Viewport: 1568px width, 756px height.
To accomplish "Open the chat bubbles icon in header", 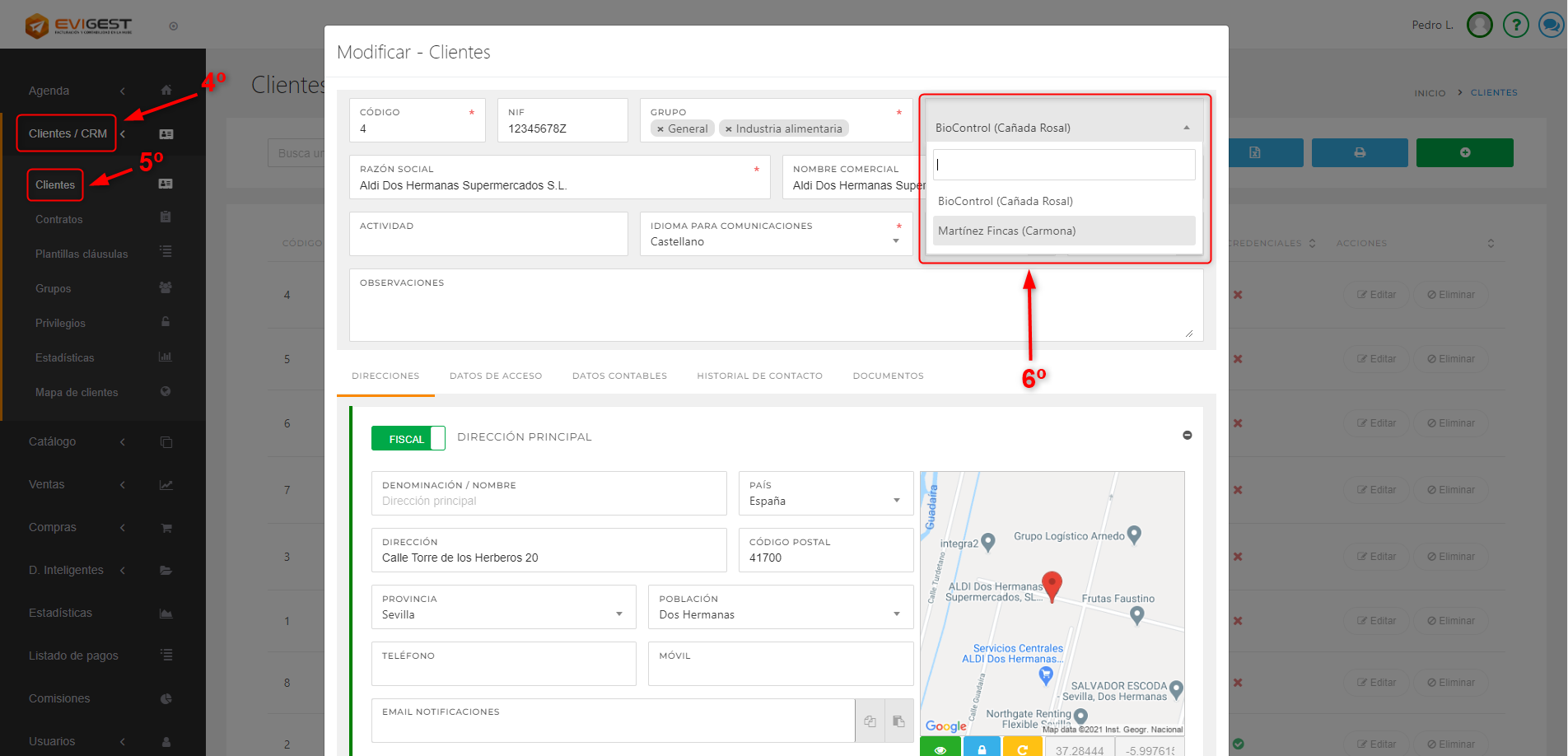I will pos(1551,25).
